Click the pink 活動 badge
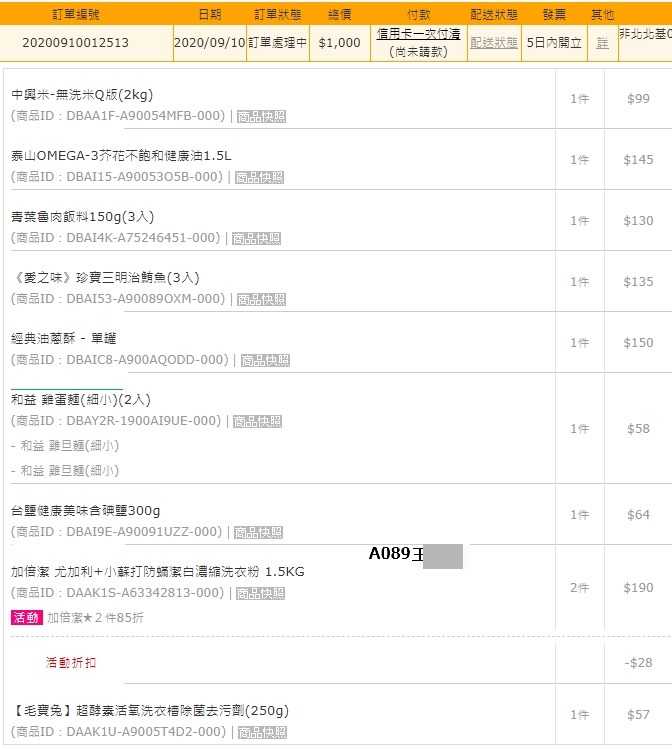 [x=26, y=618]
